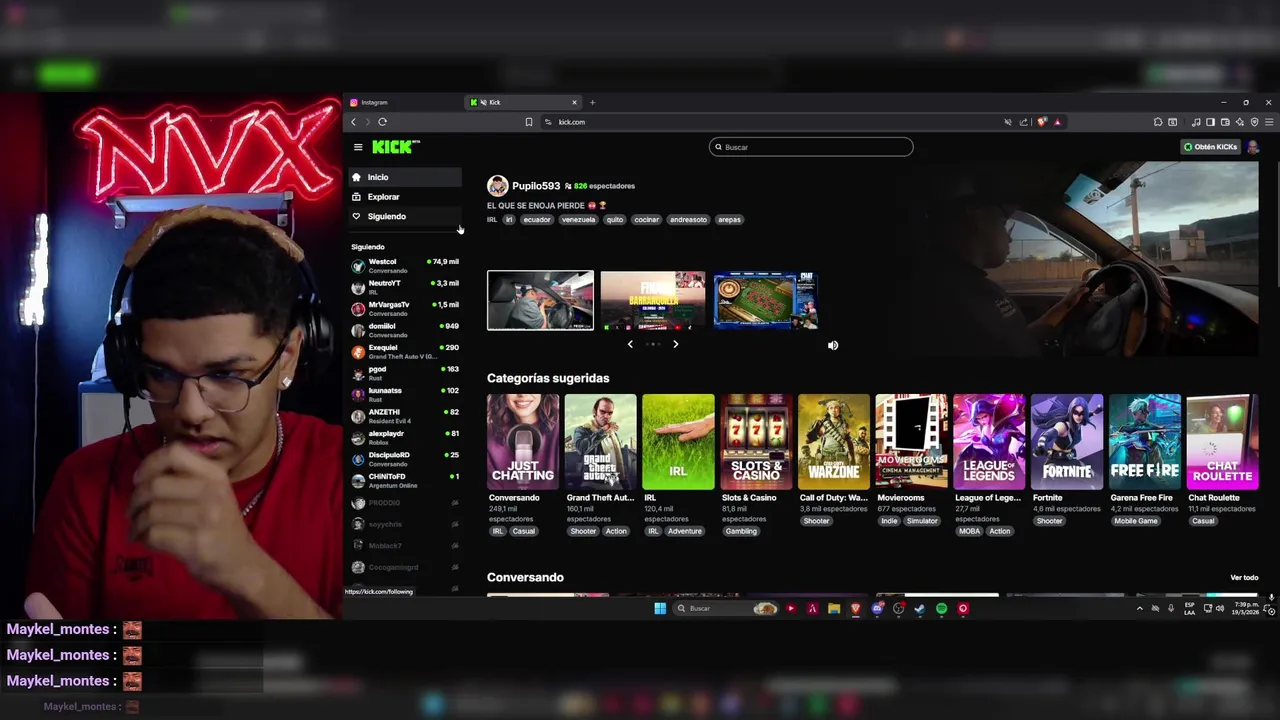Screen dimensions: 1280x720
Task: Click the Obtén KICKs button
Action: click(1210, 147)
